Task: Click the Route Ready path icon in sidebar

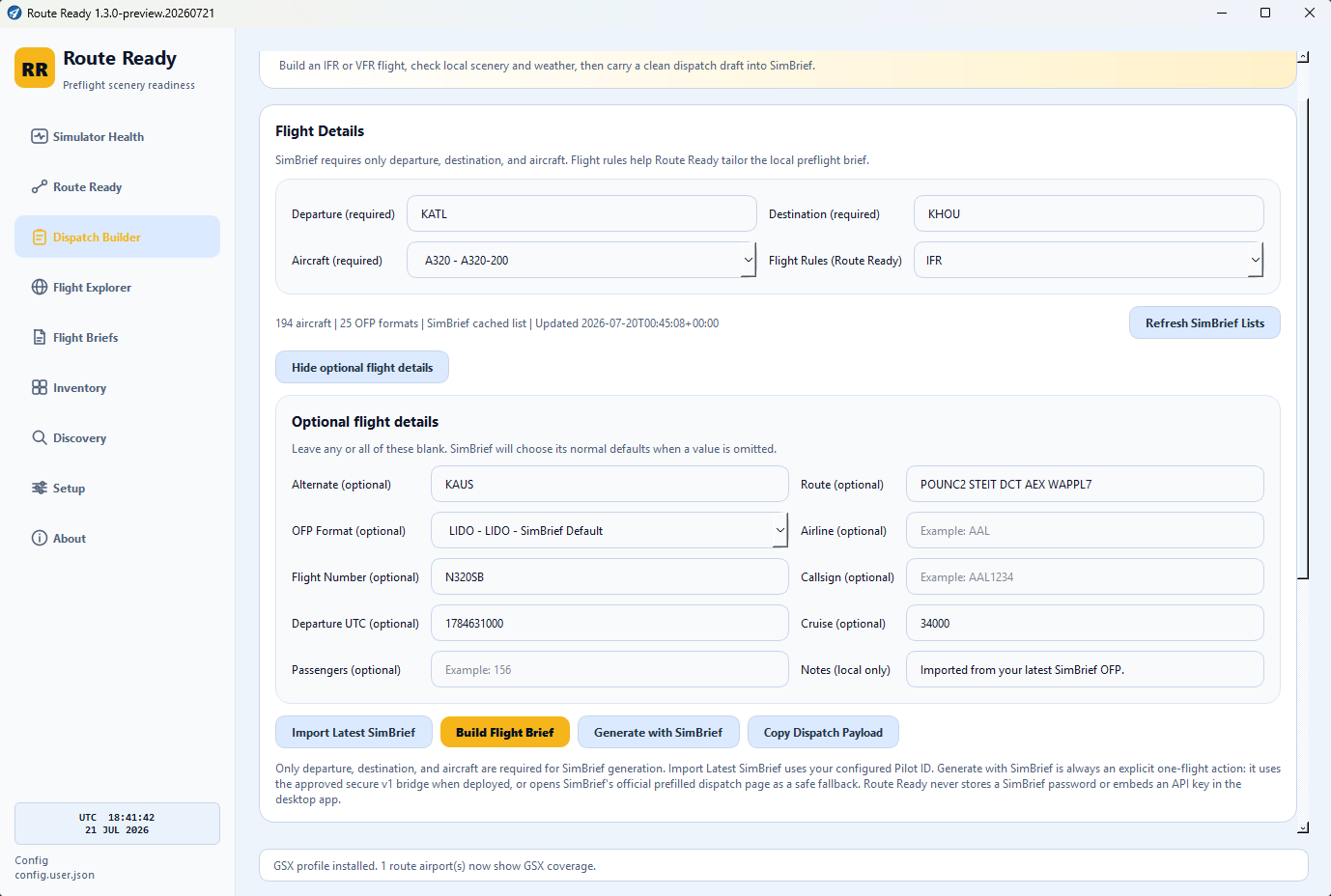Action: pos(40,186)
